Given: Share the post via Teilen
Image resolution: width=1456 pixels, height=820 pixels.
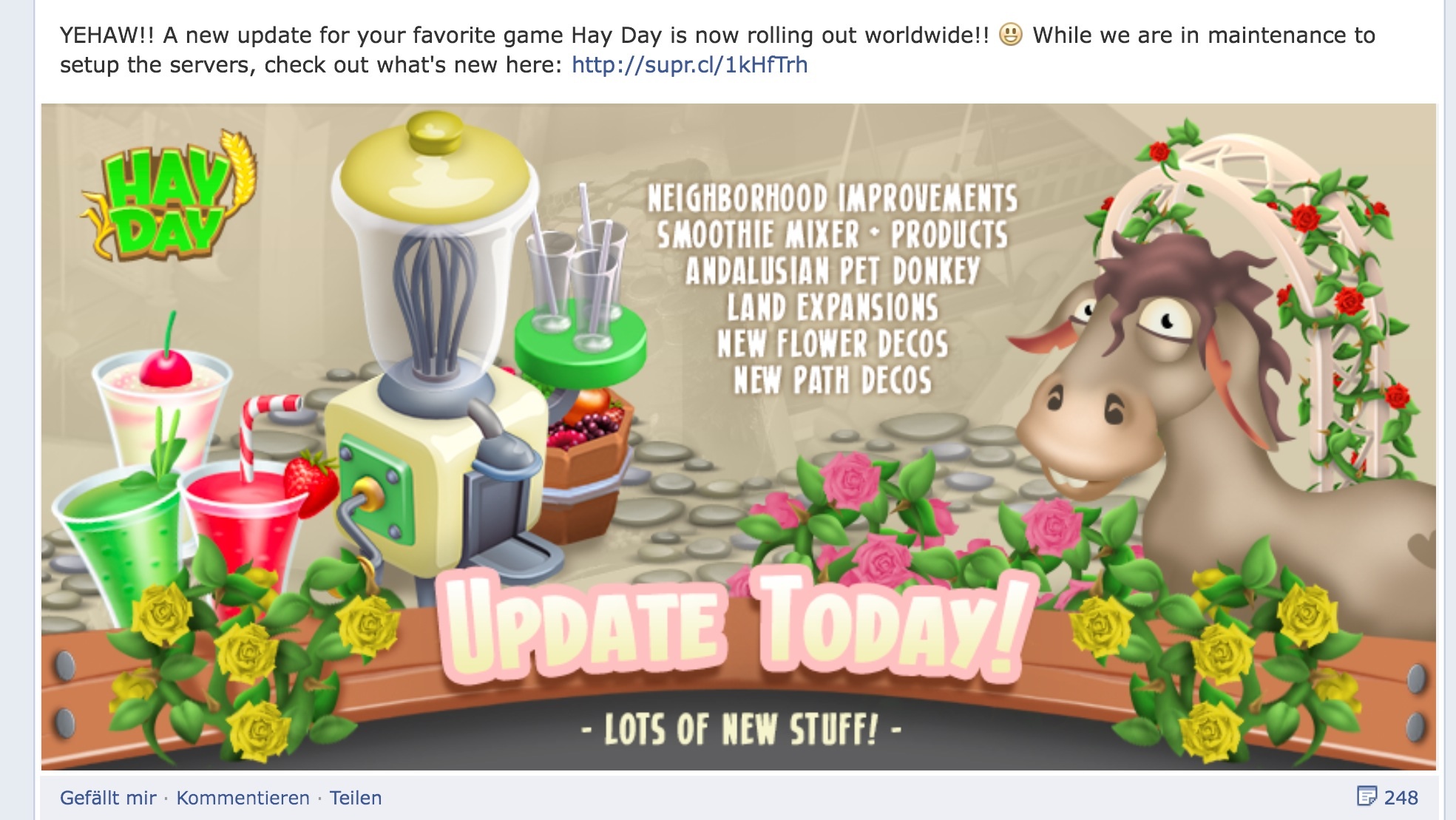Looking at the screenshot, I should 356,798.
